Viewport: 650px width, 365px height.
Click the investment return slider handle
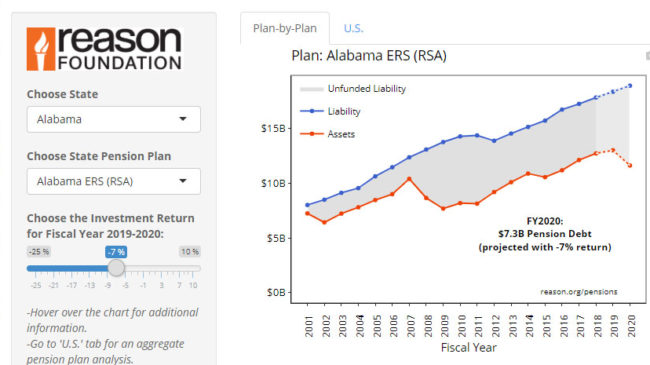(116, 268)
